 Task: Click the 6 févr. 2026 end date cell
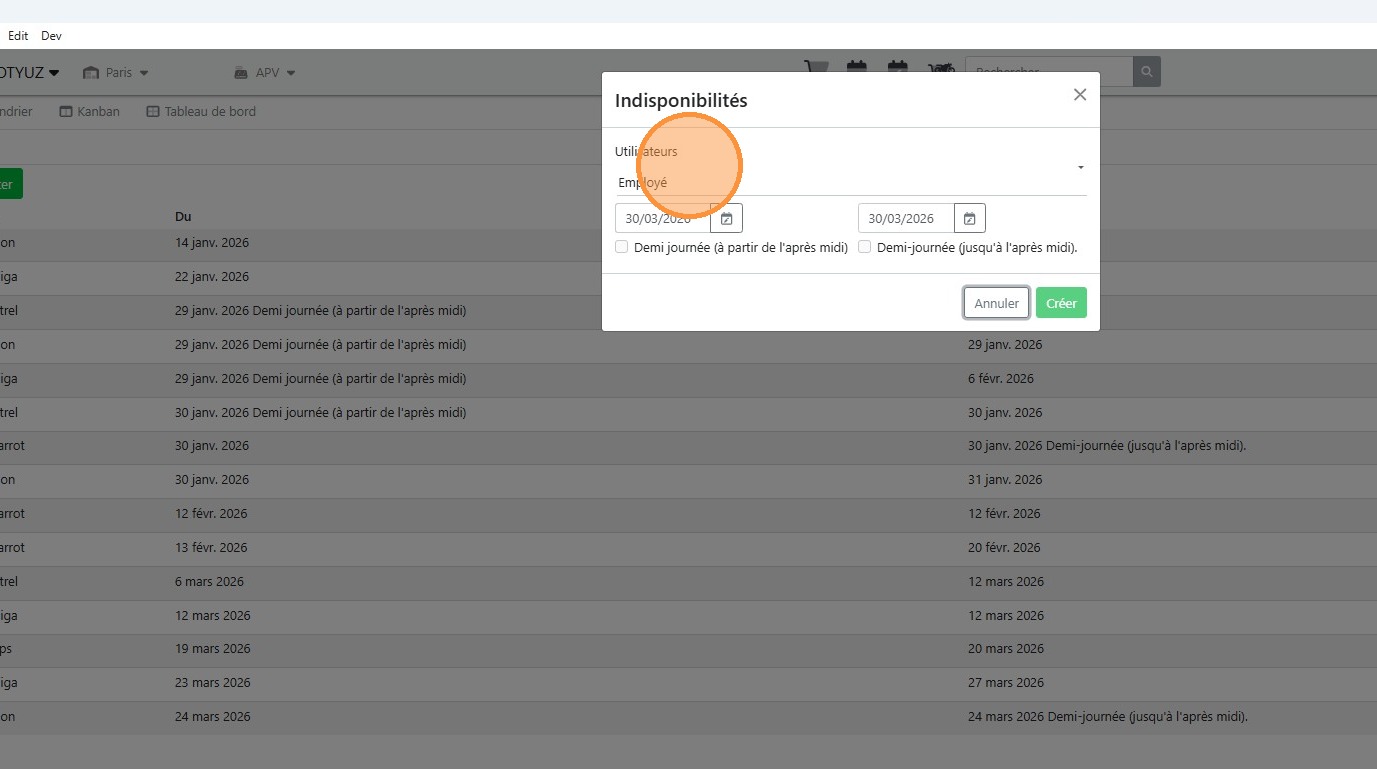(1001, 379)
